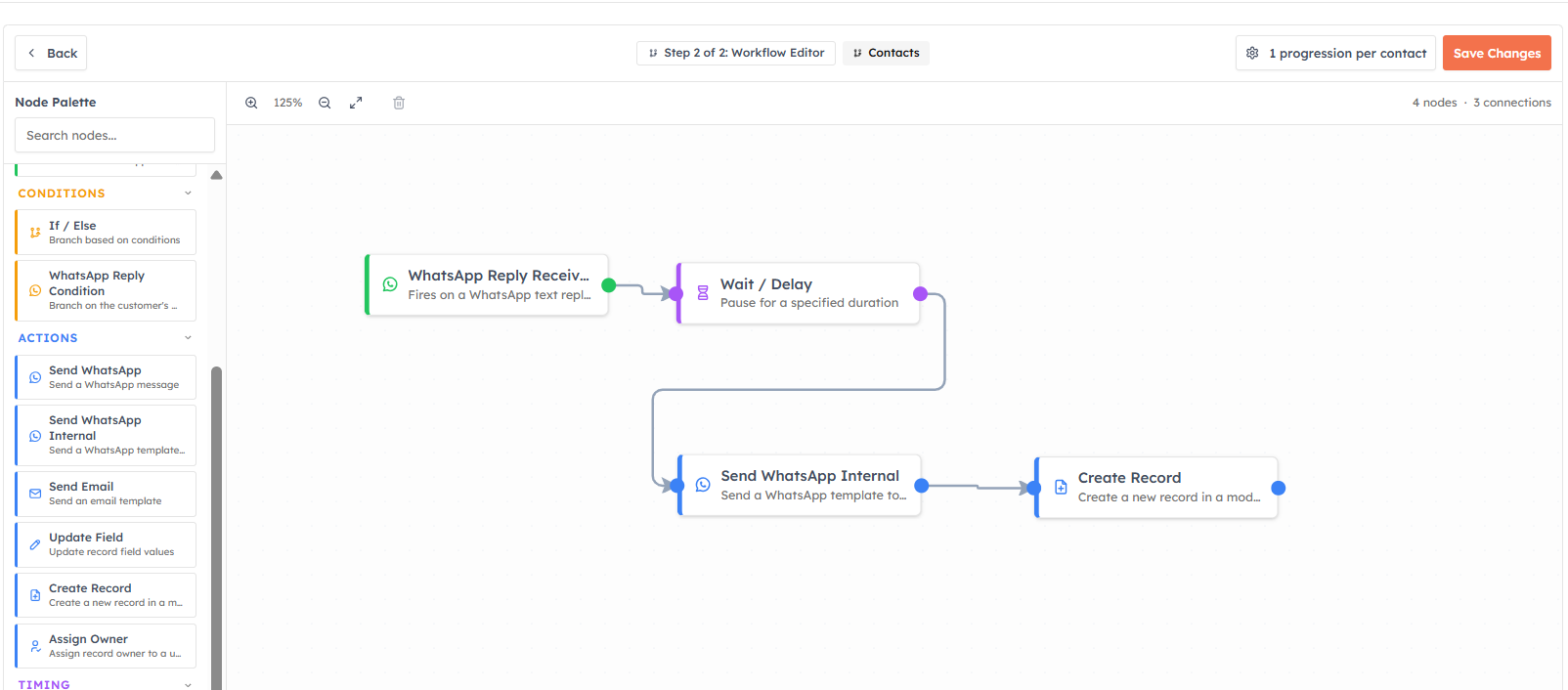Viewport: 1568px width, 690px height.
Task: Click the fit-to-screen expand icon
Action: [x=356, y=103]
